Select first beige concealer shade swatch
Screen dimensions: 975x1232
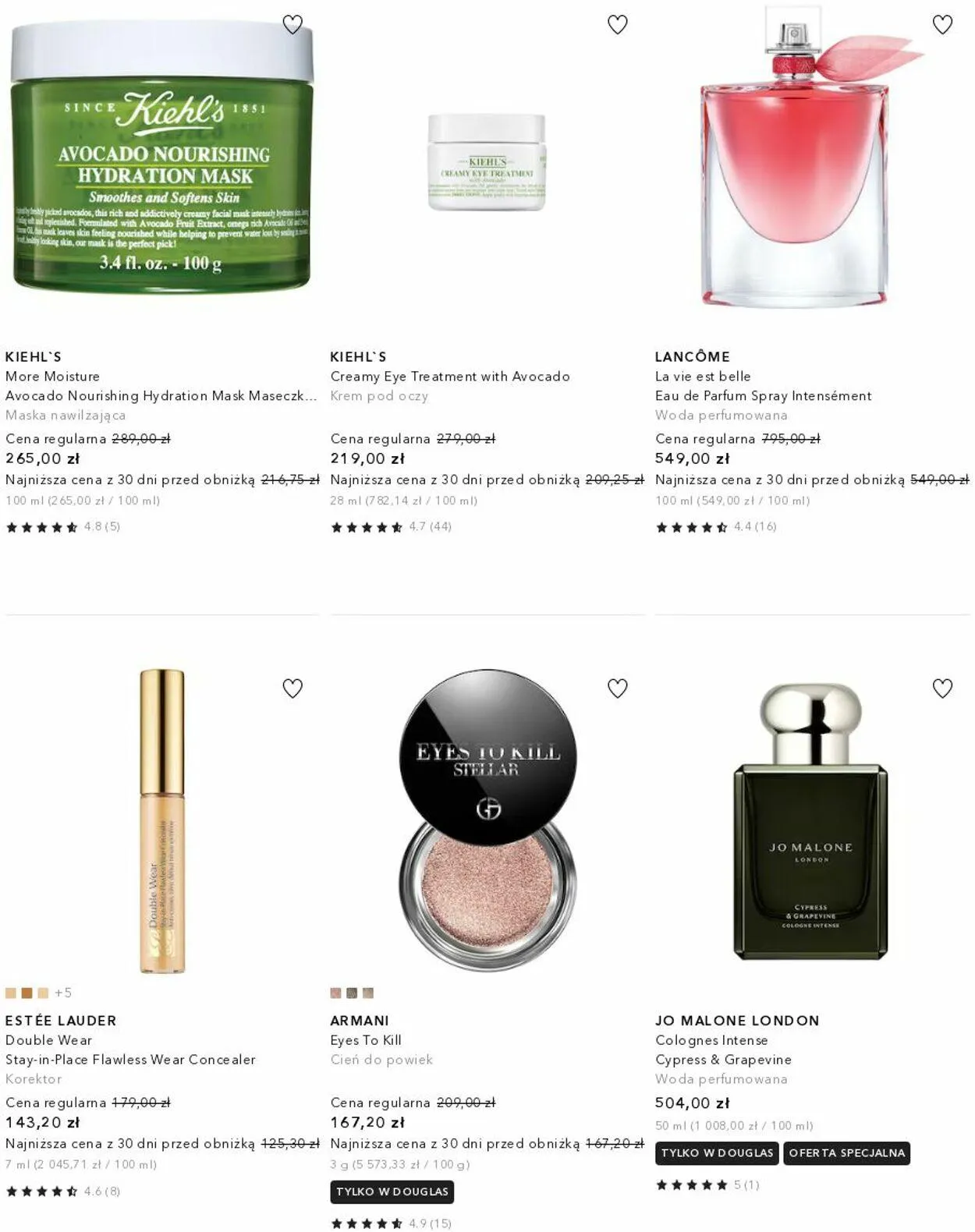coord(11,993)
